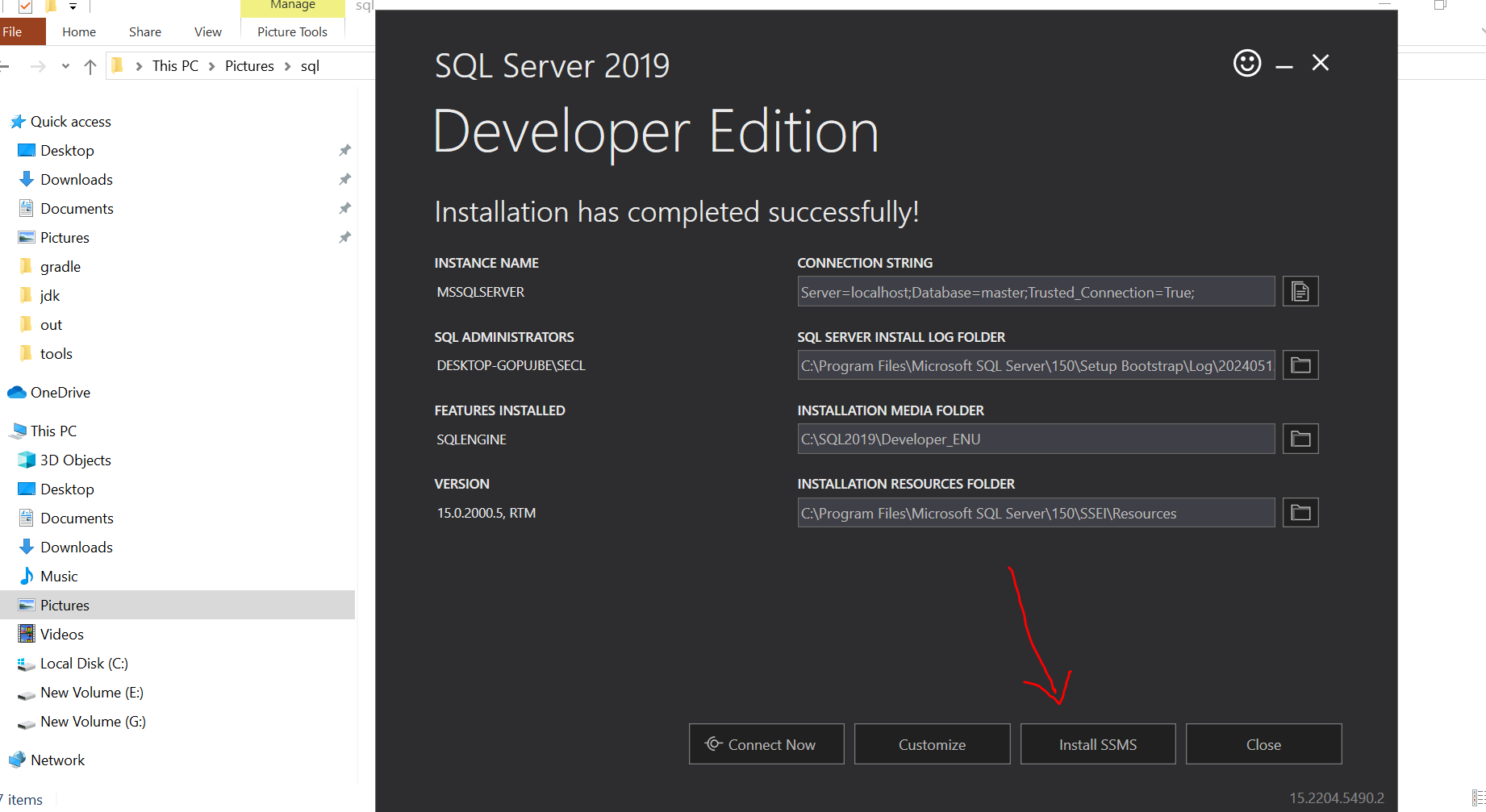
Task: Select This PC in navigation pane
Action: coord(53,431)
